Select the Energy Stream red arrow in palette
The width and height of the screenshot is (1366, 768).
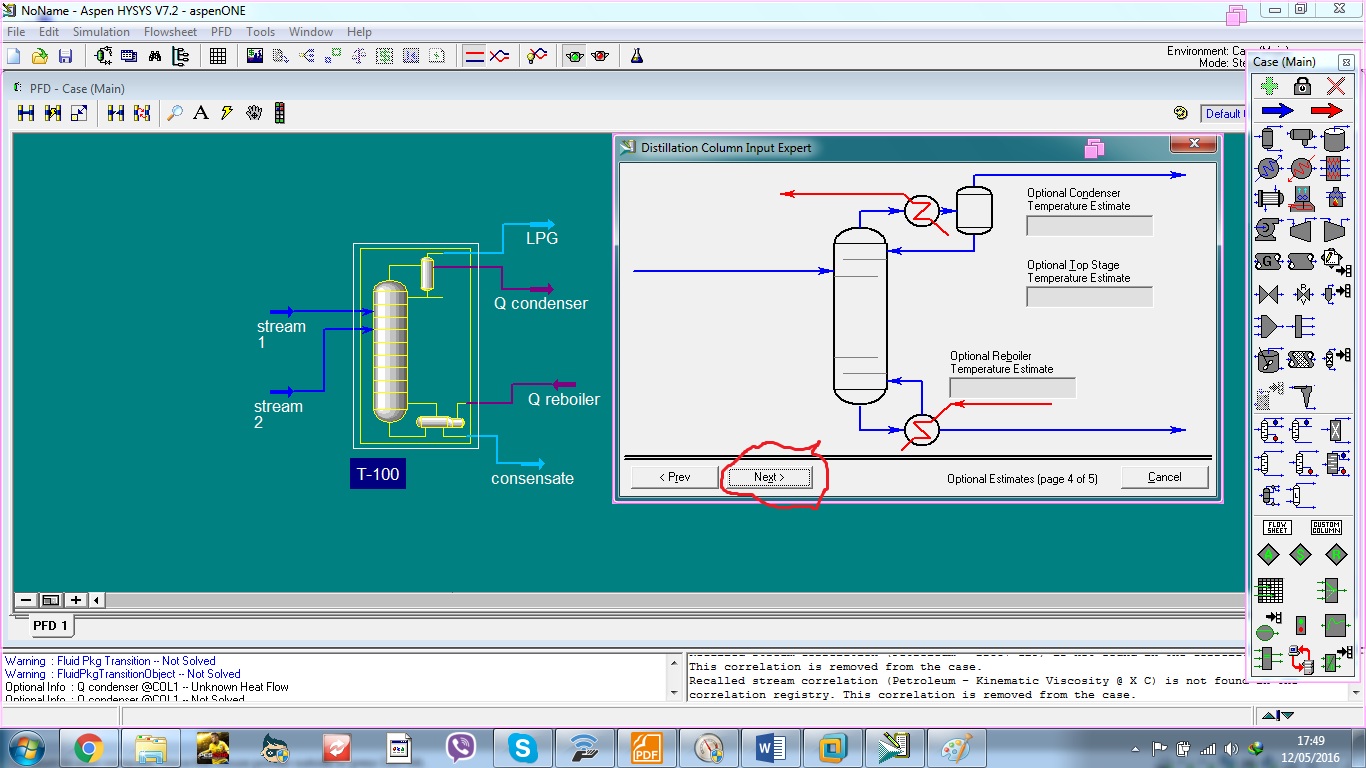1327,110
